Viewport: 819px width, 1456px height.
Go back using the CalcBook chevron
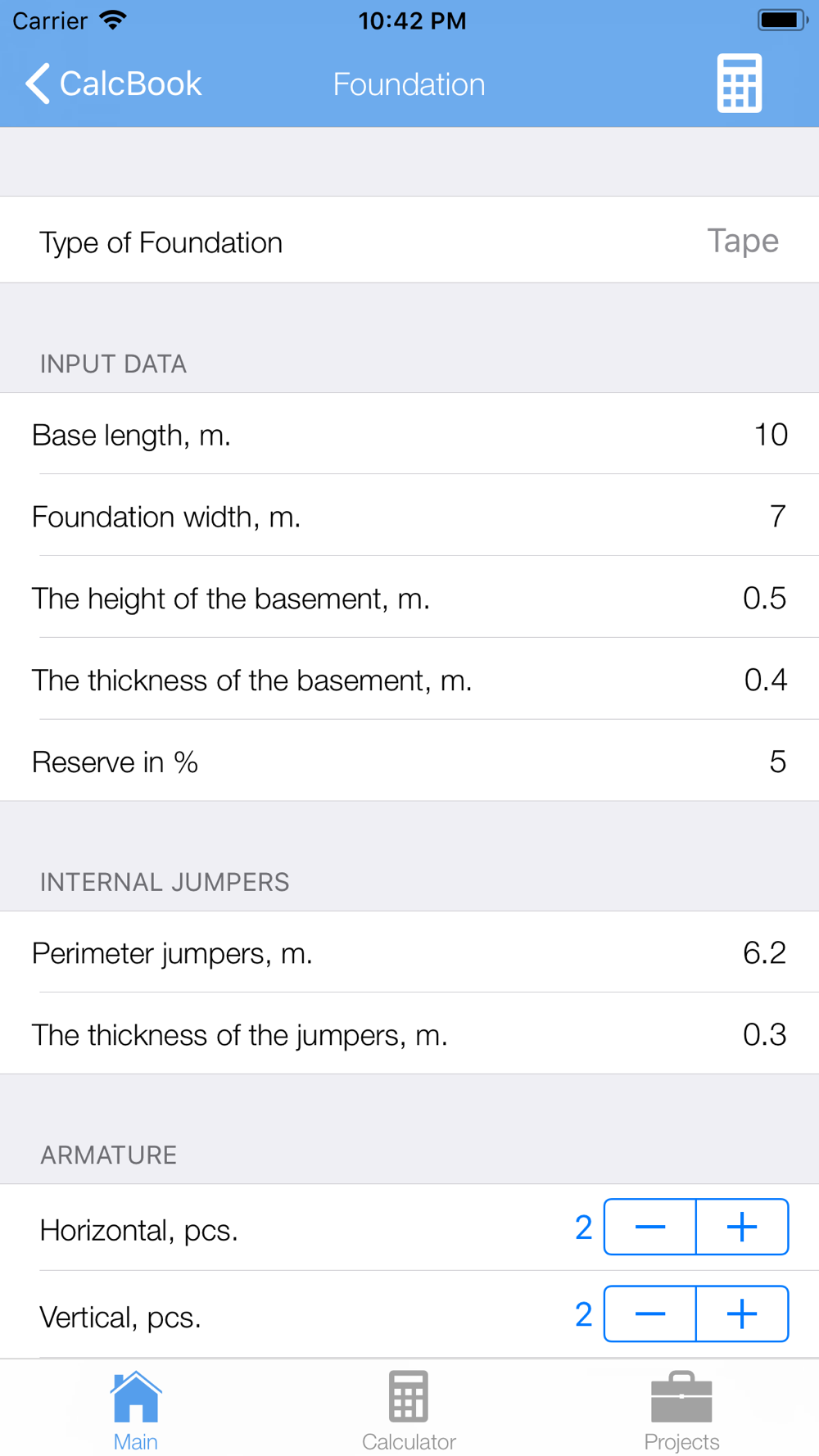(x=38, y=84)
